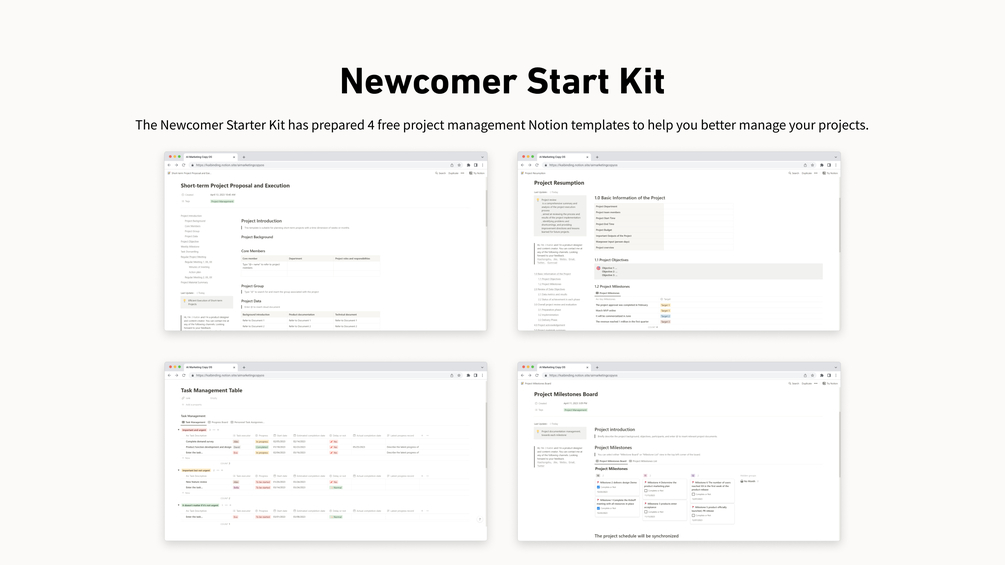Click Try Notion in the Short-term Project Proposal window
Viewport: 1005px width, 565px height.
477,173
